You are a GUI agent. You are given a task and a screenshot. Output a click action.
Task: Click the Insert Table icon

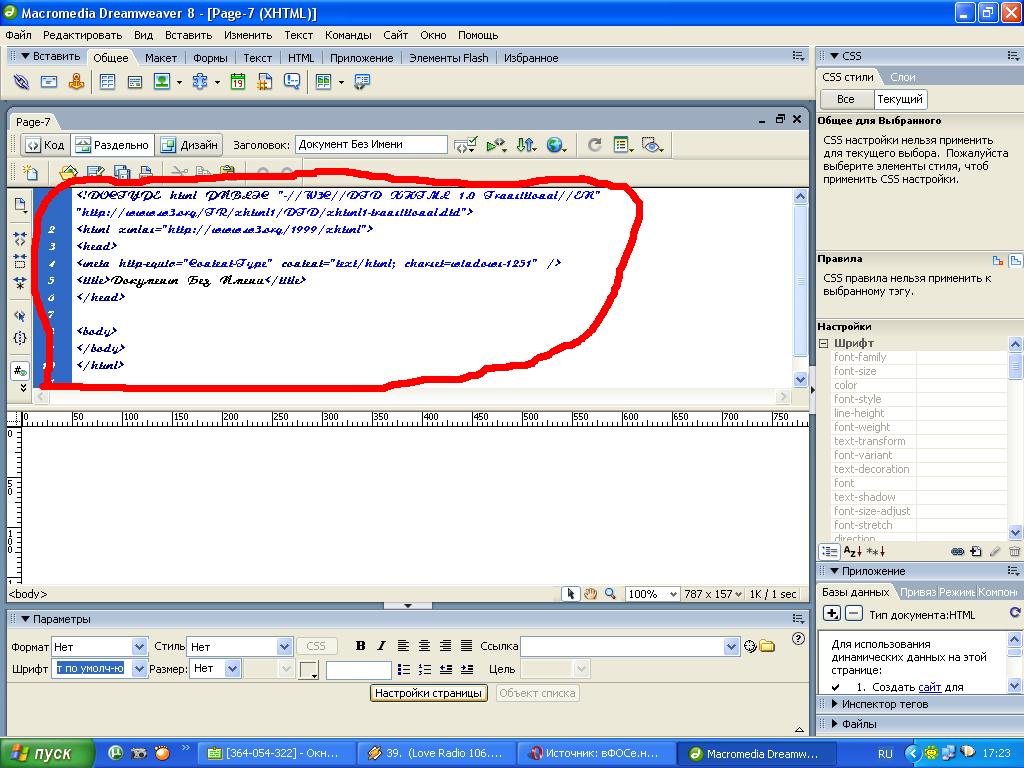[x=107, y=82]
